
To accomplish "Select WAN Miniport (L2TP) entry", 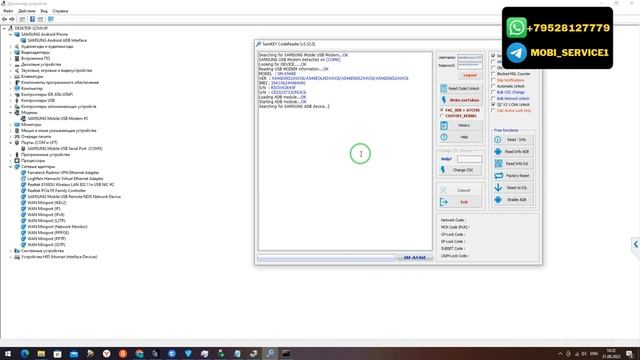I will coord(46,221).
